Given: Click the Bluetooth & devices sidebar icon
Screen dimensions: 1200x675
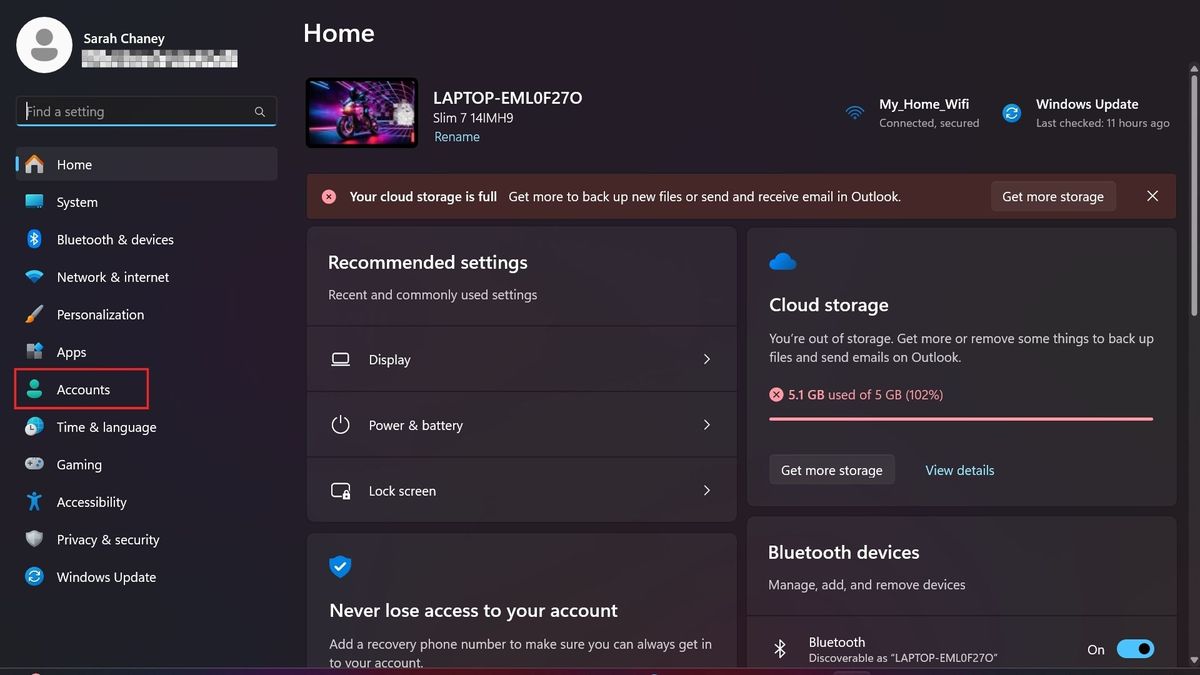Looking at the screenshot, I should [x=35, y=239].
